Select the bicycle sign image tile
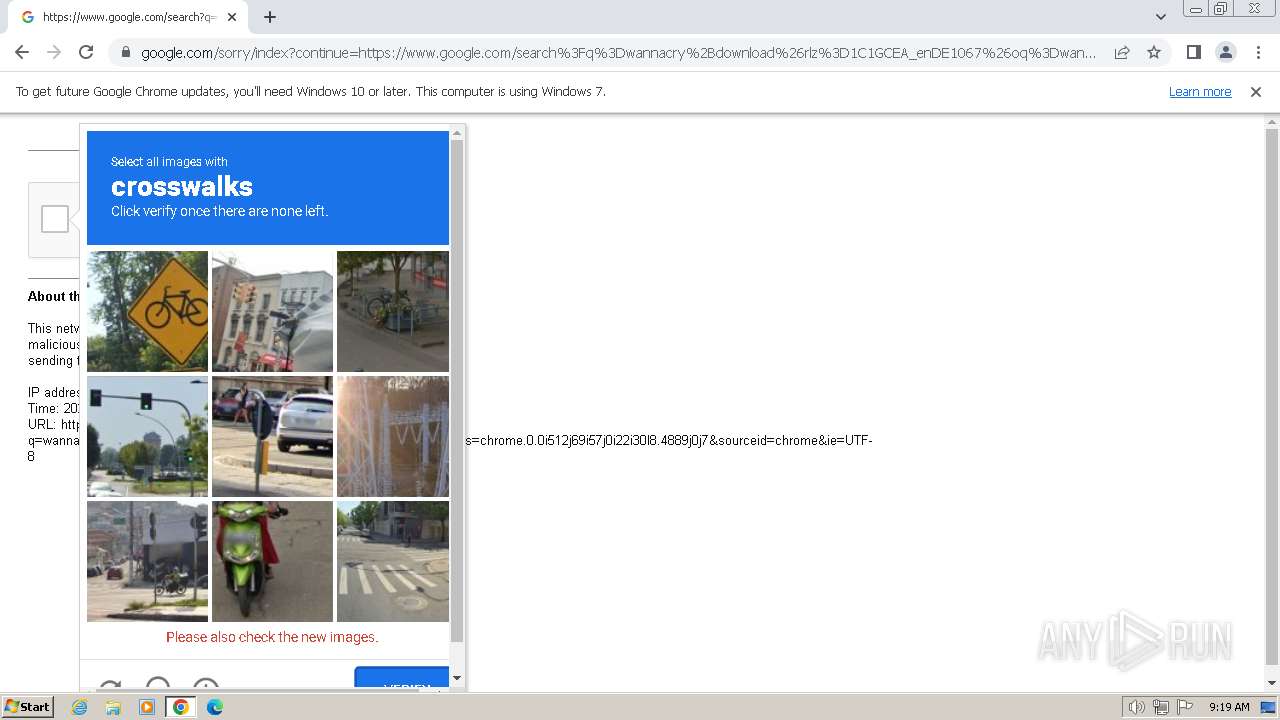 [x=147, y=311]
